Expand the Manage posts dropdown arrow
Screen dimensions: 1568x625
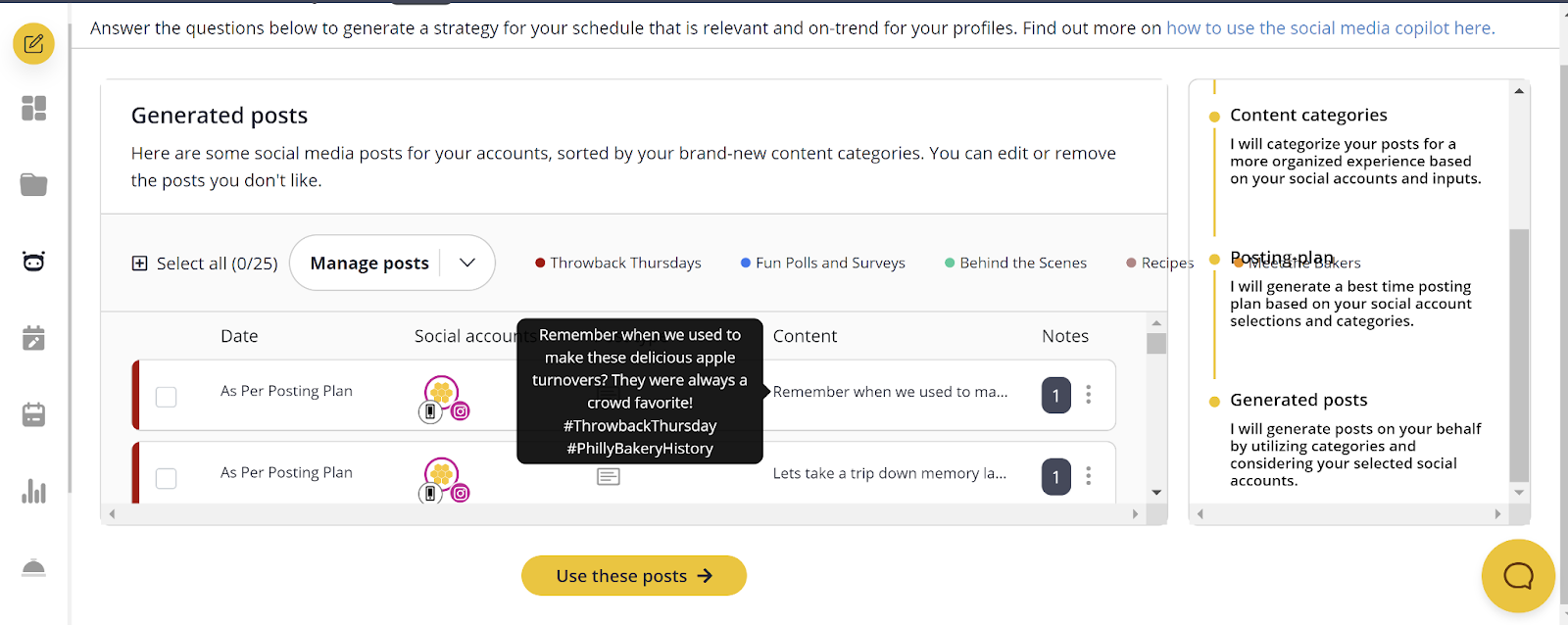(x=467, y=263)
